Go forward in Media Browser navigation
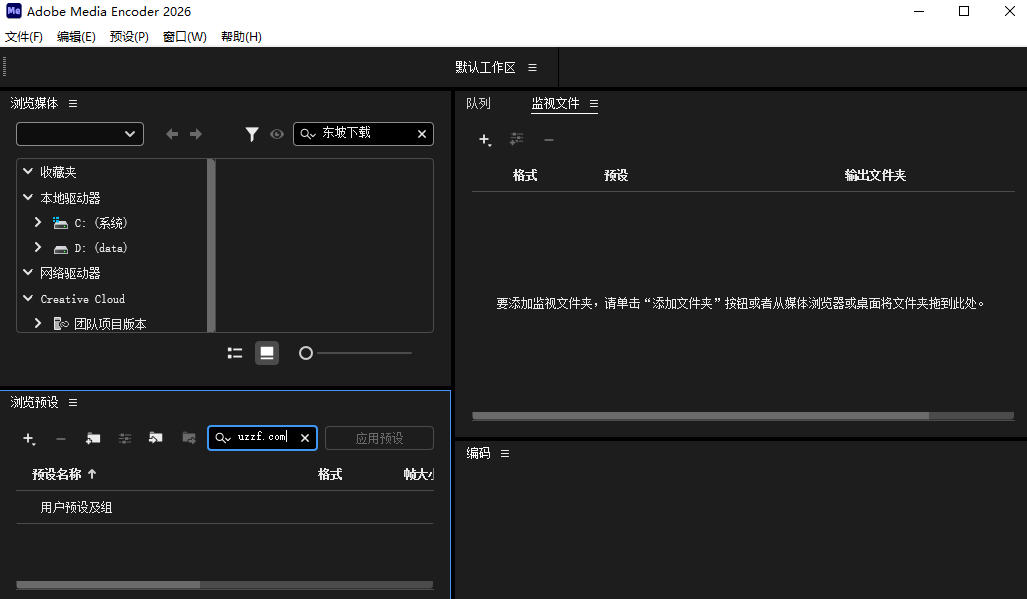 coord(196,134)
